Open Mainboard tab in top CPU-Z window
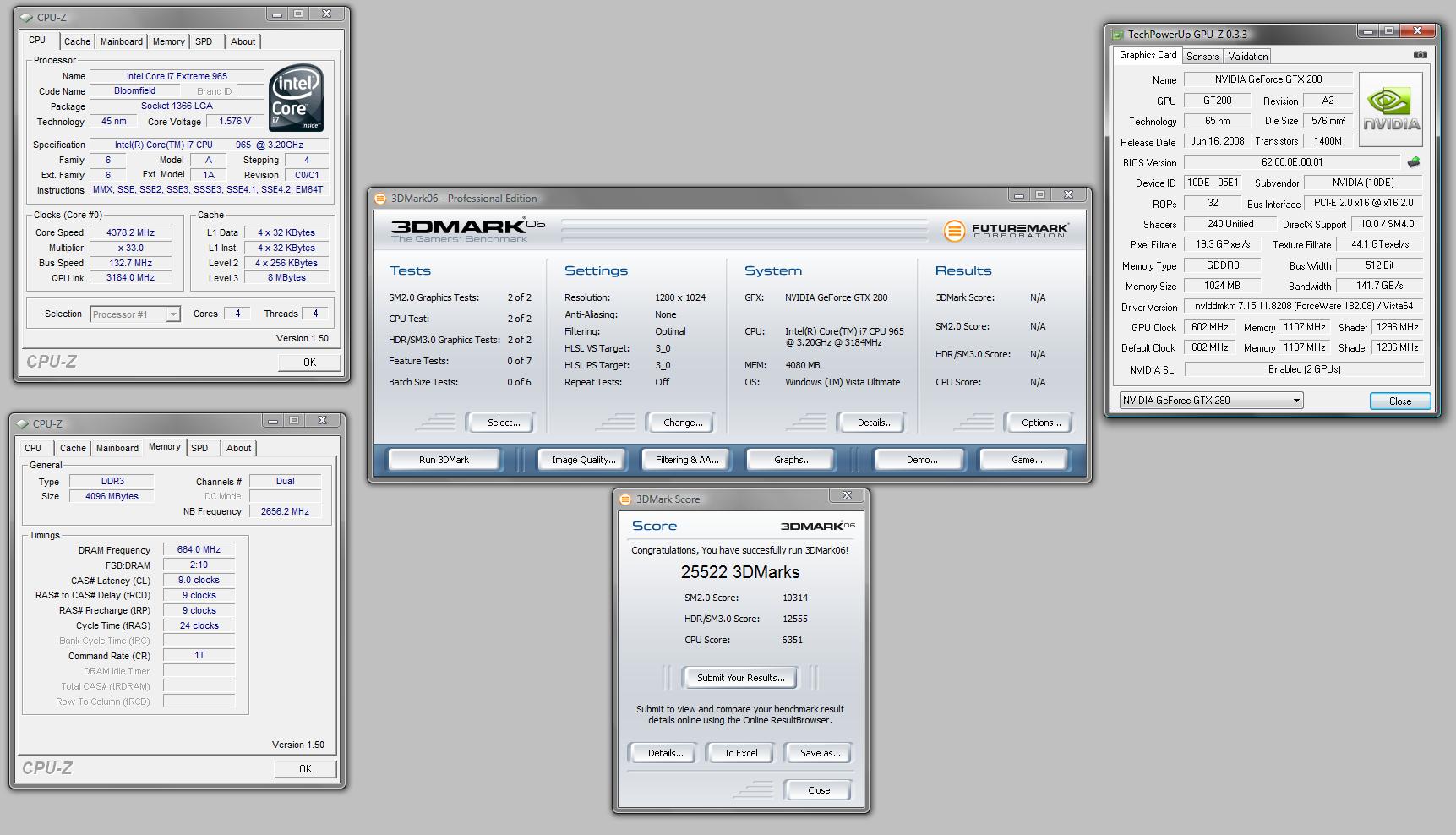 tap(122, 41)
